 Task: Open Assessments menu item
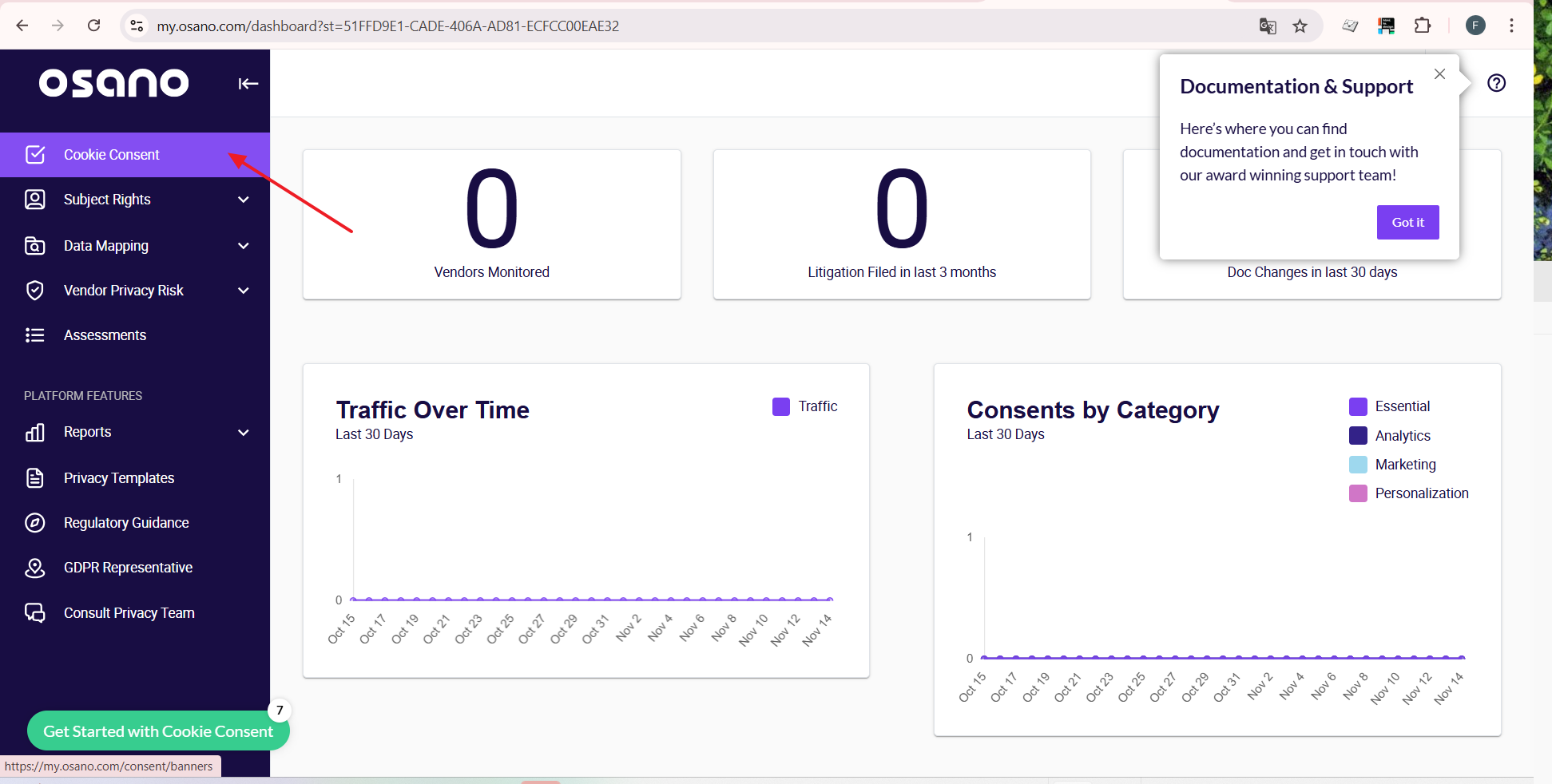click(x=135, y=335)
